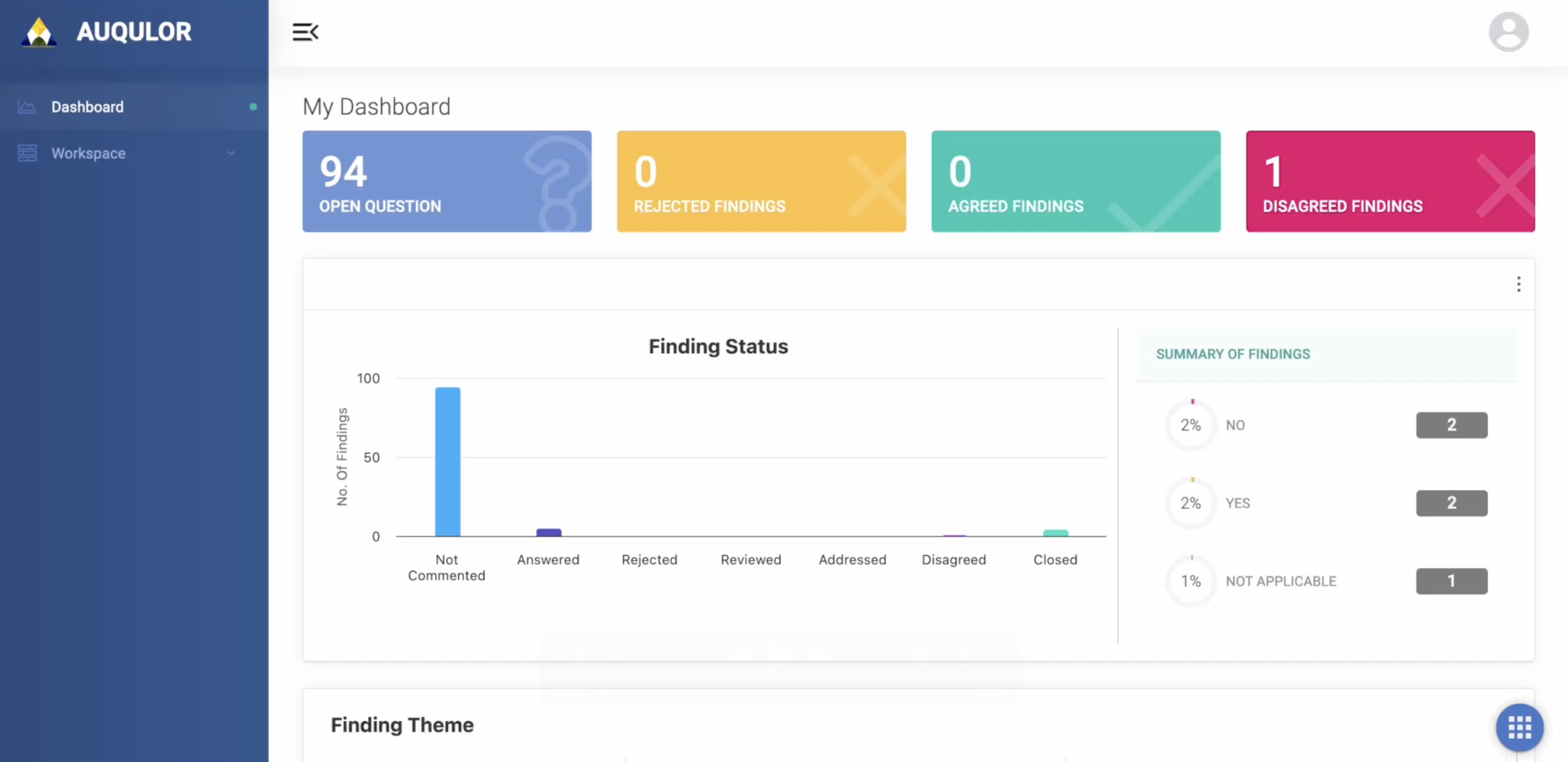
Task: Open the three-dot chart options menu
Action: point(1518,284)
